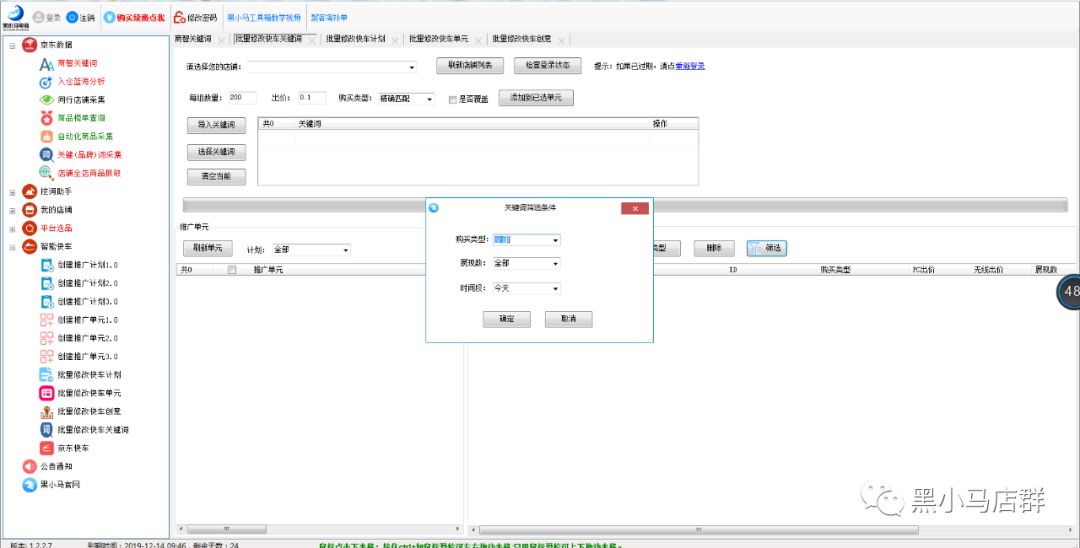The width and height of the screenshot is (1080, 548).
Task: Open the 入仓蓝海分析 sidebar item
Action: pyautogui.click(x=81, y=81)
